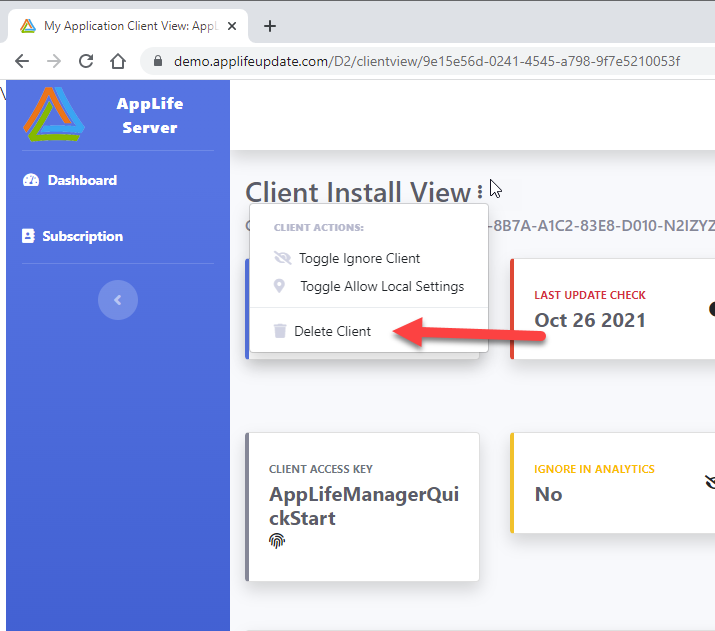Click the padlock site info icon

coord(158,61)
